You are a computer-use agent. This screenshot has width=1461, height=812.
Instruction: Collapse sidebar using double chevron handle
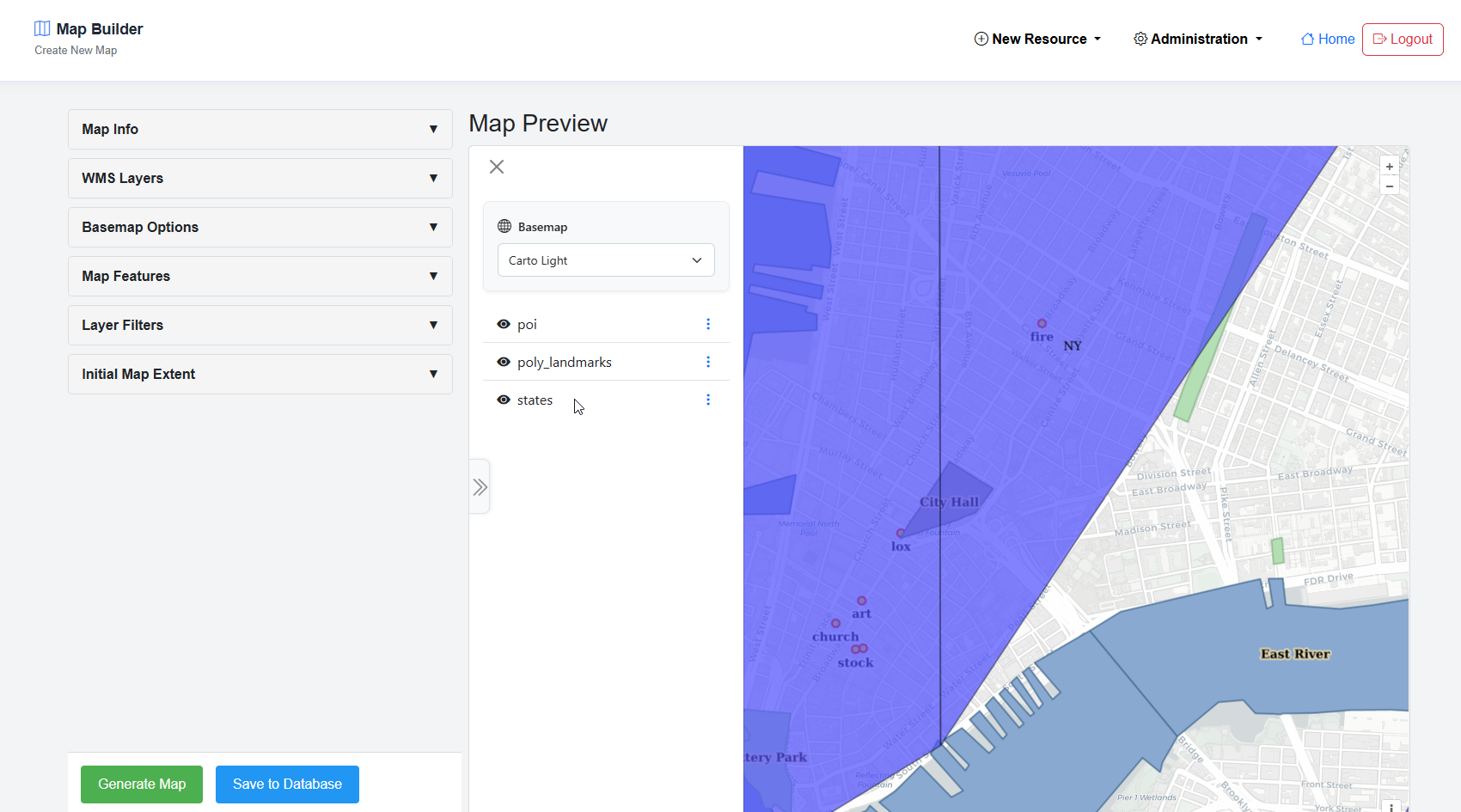480,487
